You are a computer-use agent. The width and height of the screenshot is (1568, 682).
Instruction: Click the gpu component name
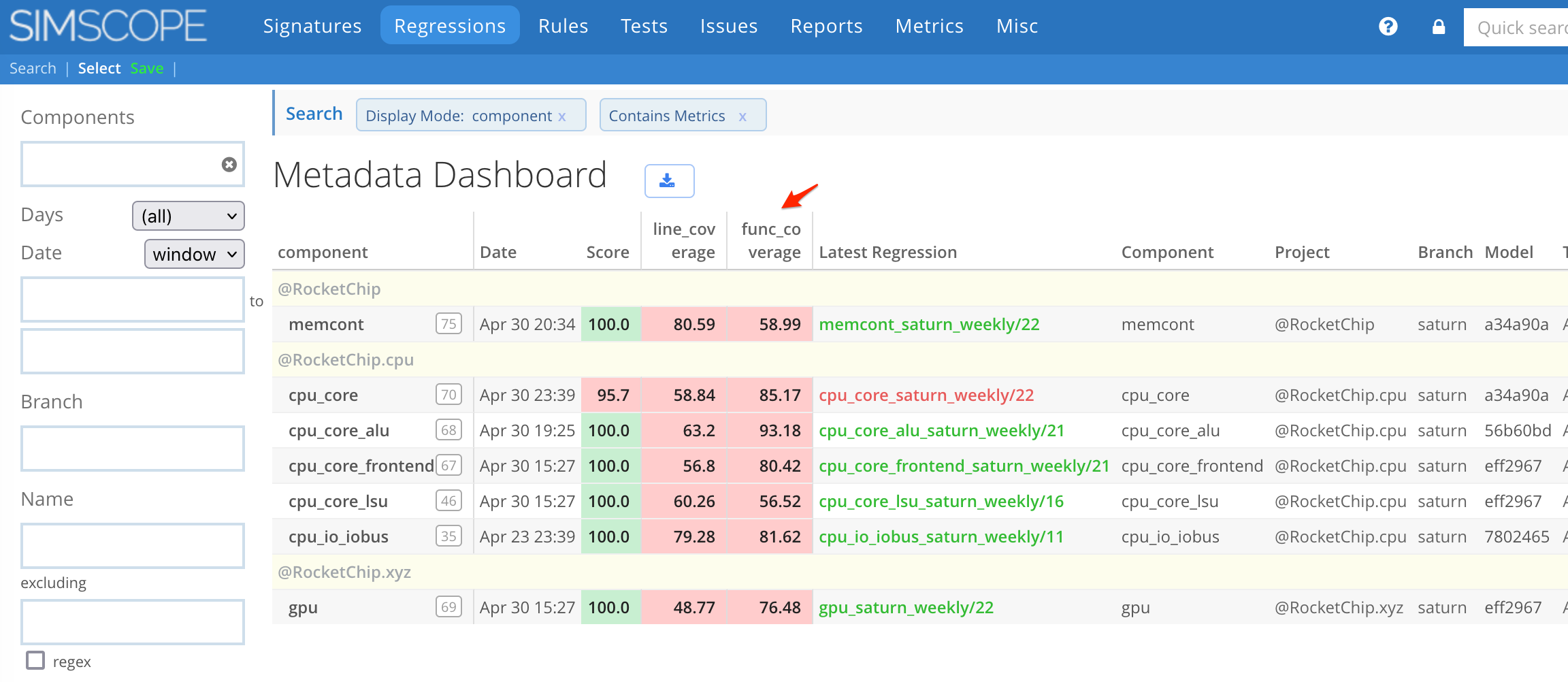click(x=303, y=608)
